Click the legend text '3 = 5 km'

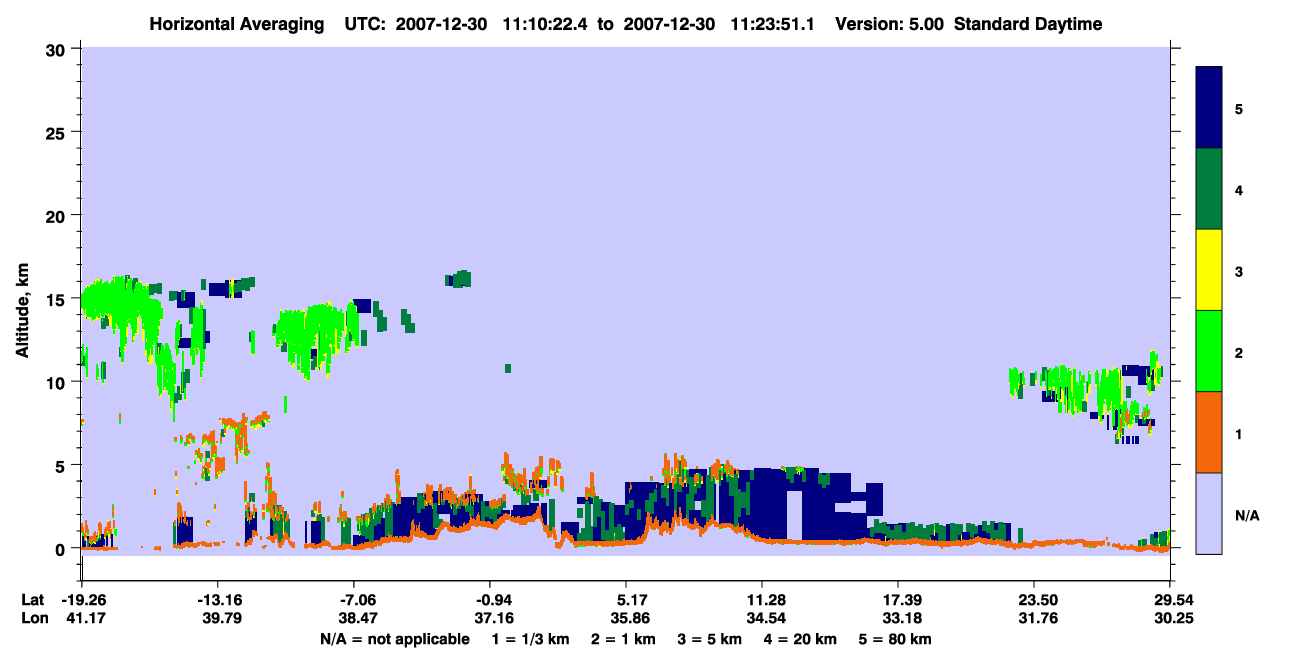click(710, 638)
